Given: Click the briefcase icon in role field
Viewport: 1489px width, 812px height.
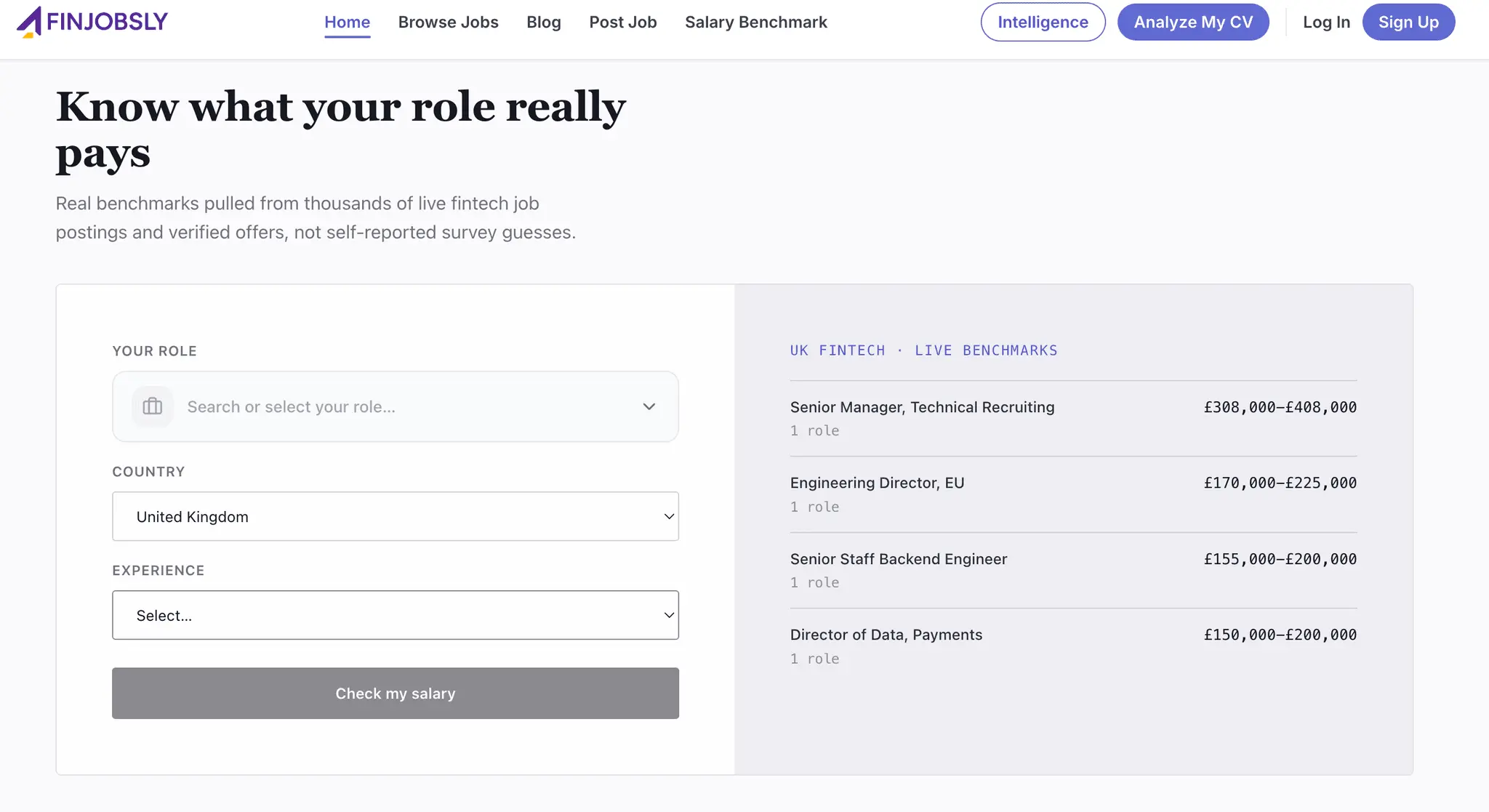Looking at the screenshot, I should pos(153,406).
